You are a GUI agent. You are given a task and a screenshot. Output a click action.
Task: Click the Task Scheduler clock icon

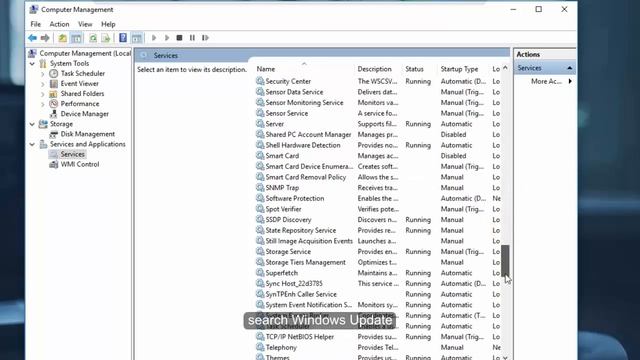[x=53, y=73]
